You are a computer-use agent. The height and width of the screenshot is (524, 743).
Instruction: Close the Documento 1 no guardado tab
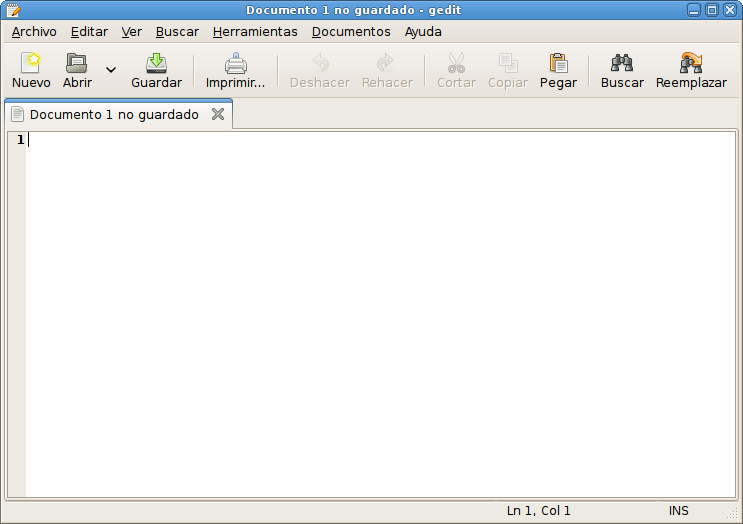click(218, 114)
